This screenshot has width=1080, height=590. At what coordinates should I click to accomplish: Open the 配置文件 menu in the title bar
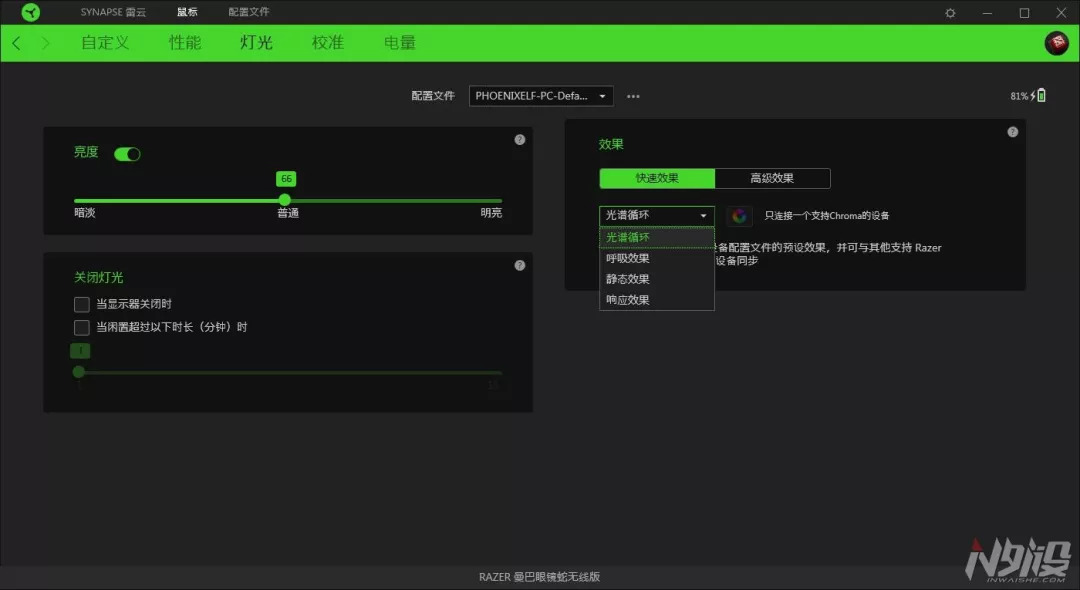click(x=249, y=12)
